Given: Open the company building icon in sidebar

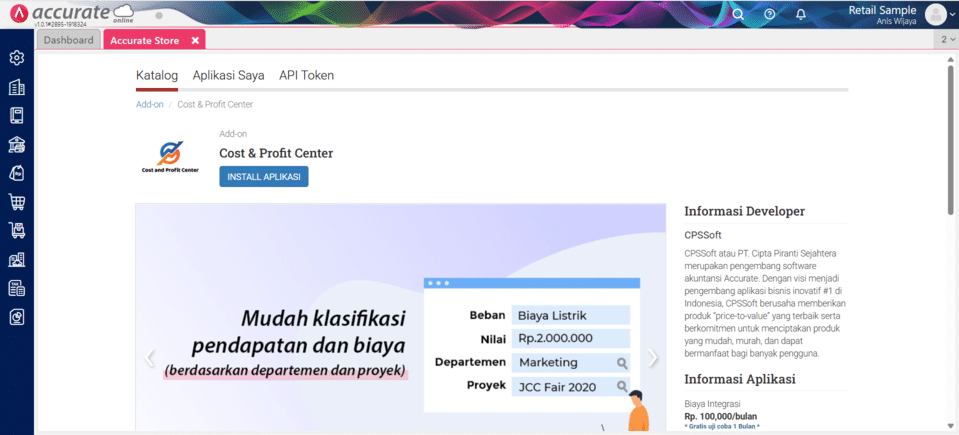Looking at the screenshot, I should click(x=17, y=87).
